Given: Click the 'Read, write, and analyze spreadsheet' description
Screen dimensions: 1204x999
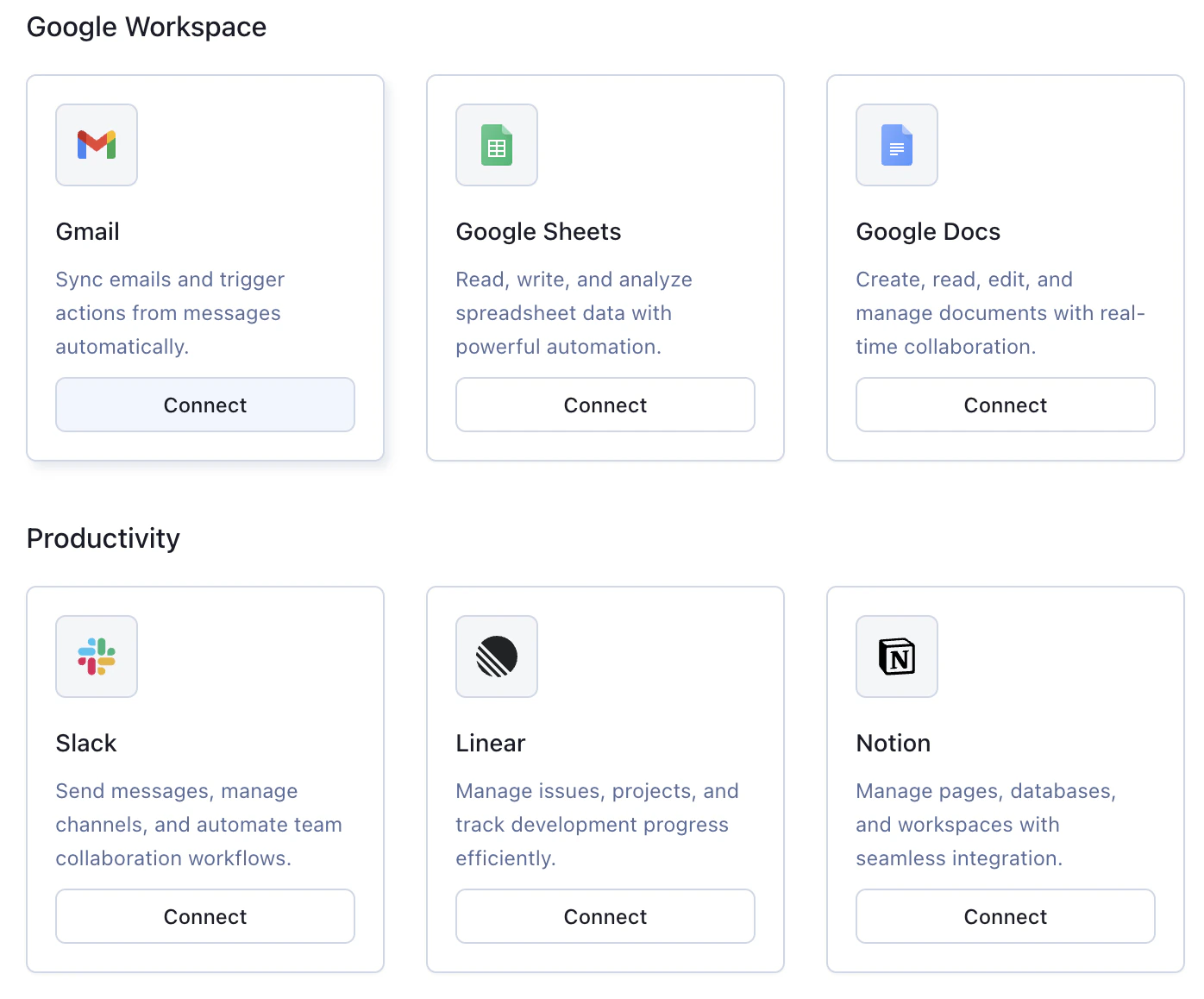Looking at the screenshot, I should [574, 313].
